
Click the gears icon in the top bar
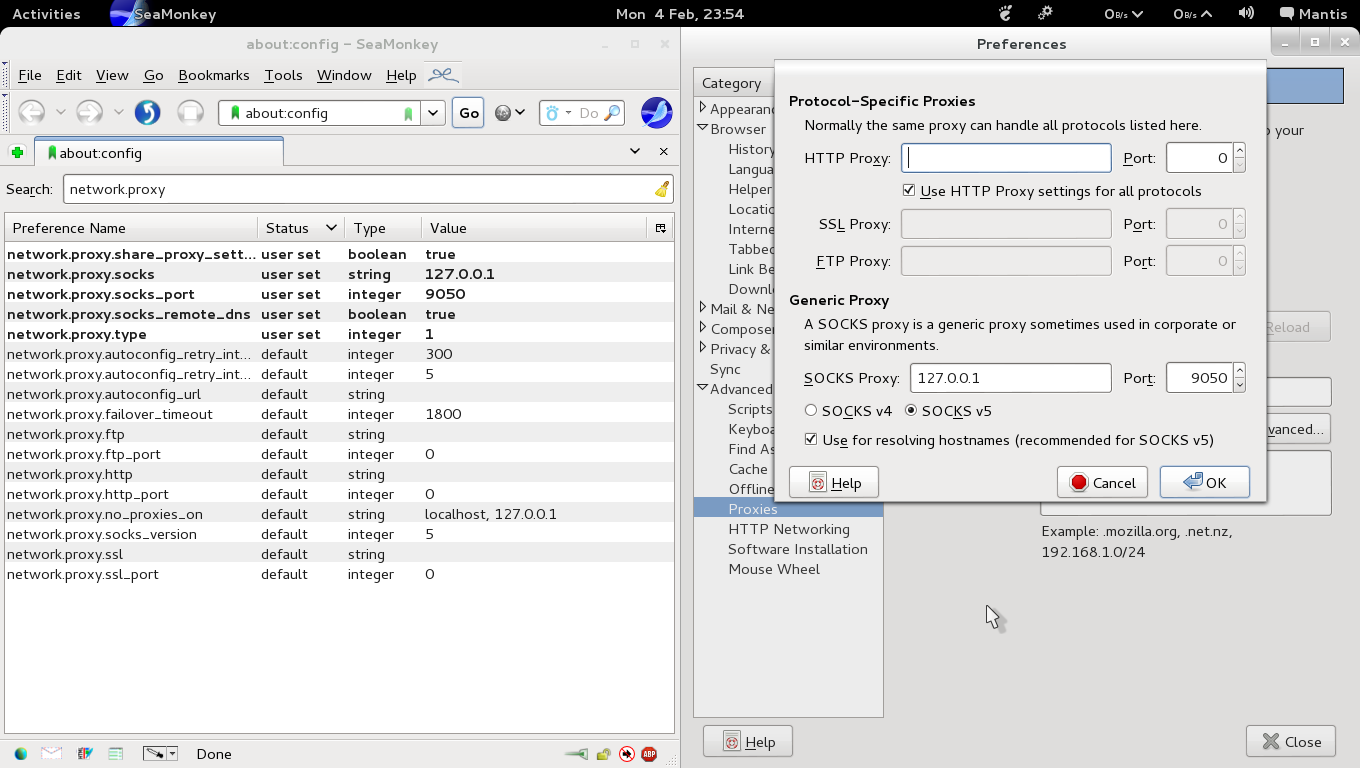point(1045,14)
